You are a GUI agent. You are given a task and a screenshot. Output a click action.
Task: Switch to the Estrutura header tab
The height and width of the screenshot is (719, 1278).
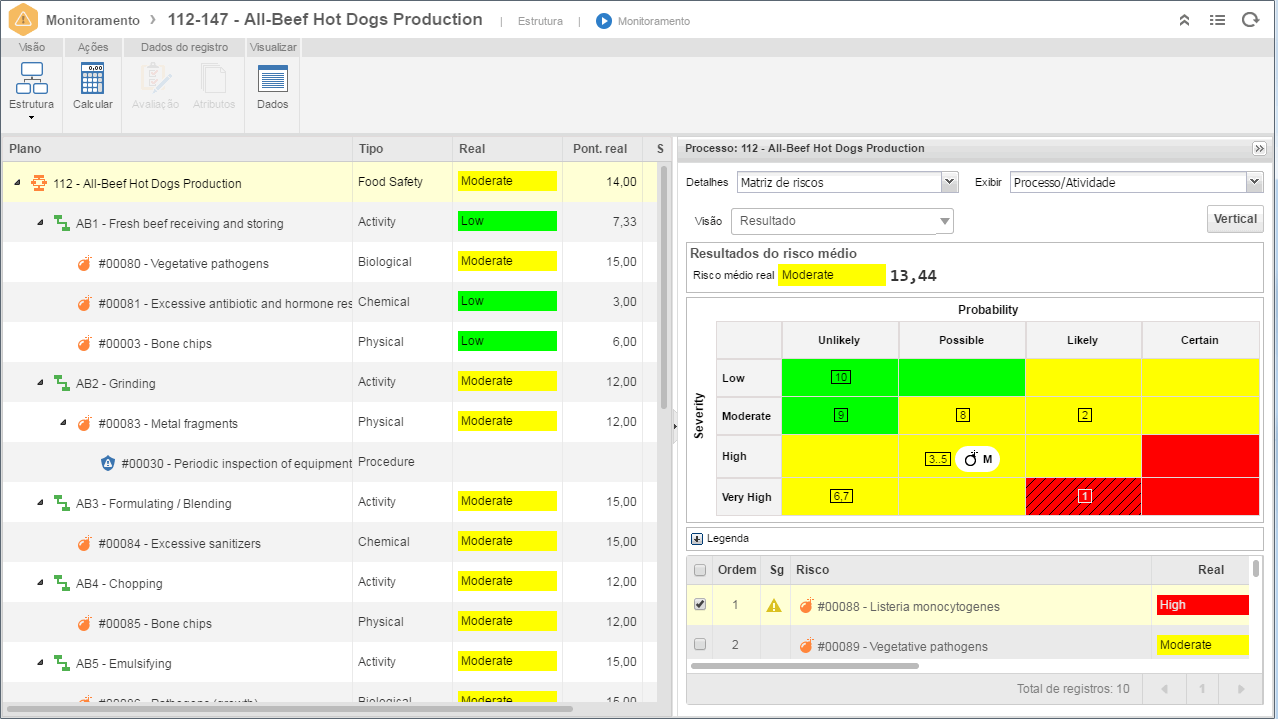tap(540, 21)
